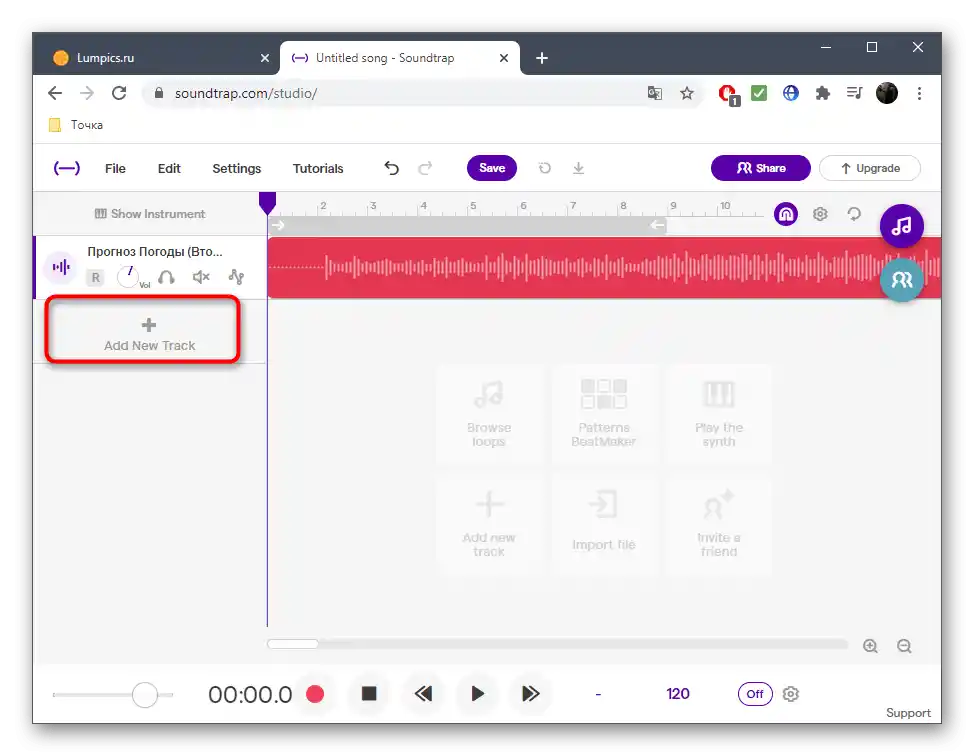Play the song
Viewport: 974px width, 756px height.
pos(477,694)
